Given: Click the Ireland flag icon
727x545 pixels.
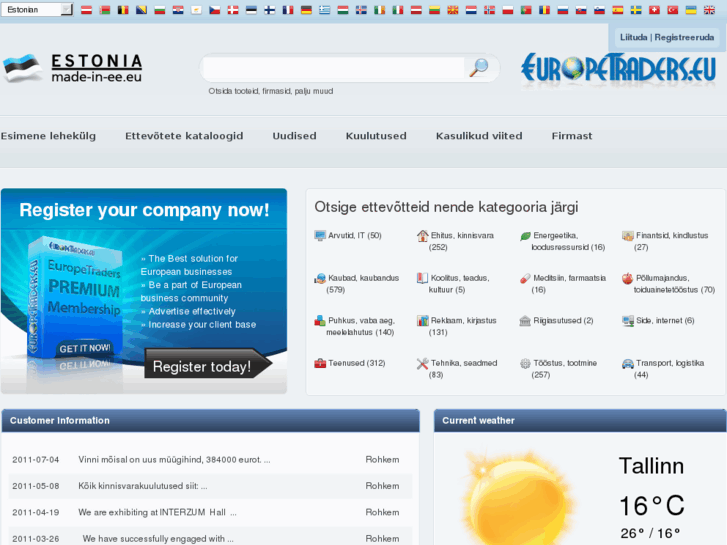Looking at the screenshot, I should [x=379, y=10].
